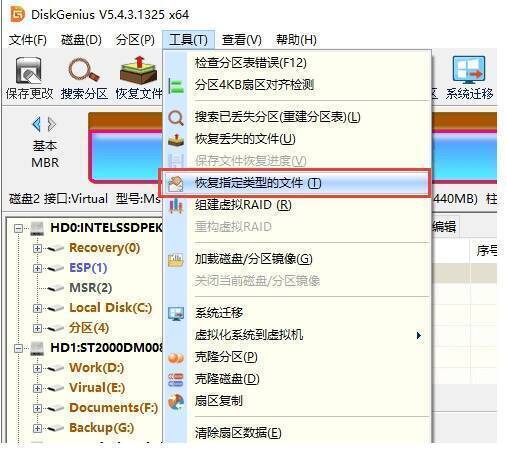This screenshot has width=507, height=450.
Task: Click the System Migration (系统迁移) toolbar icon
Action: click(x=468, y=70)
